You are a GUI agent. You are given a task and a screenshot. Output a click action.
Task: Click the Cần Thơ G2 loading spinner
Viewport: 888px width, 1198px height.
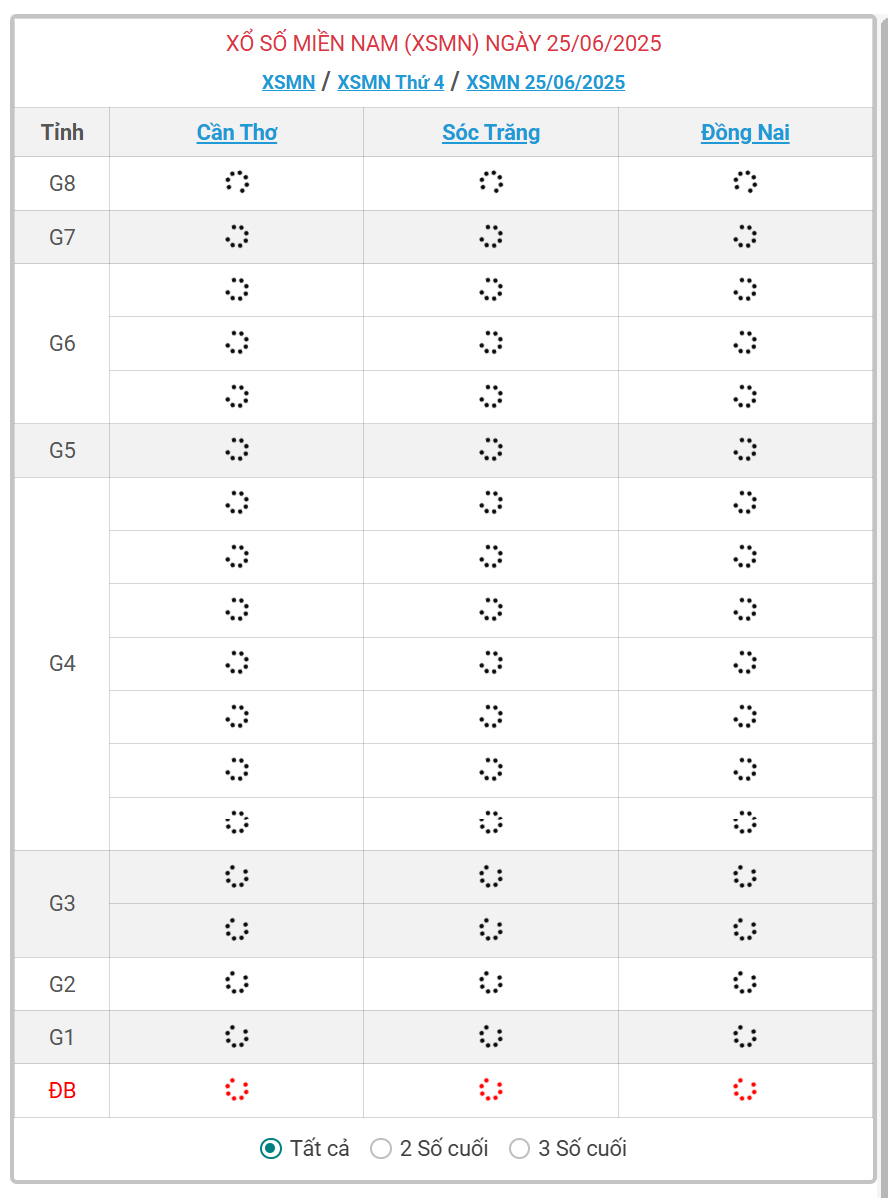[x=237, y=983]
